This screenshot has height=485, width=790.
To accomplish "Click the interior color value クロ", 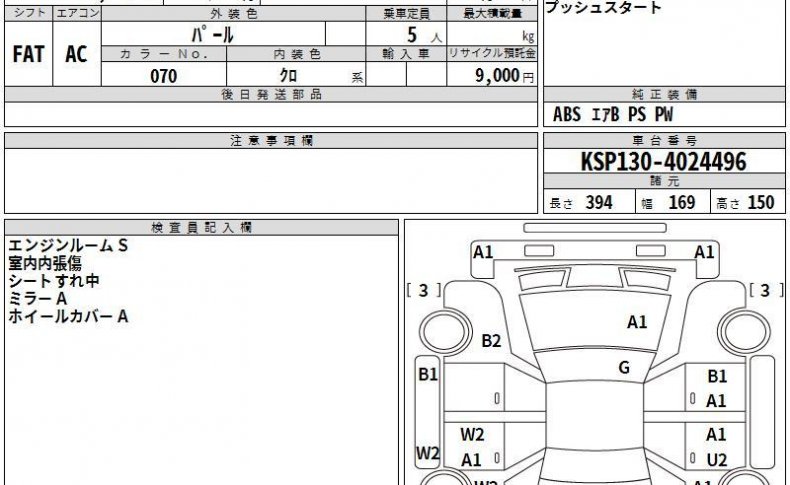I will click(x=288, y=76).
